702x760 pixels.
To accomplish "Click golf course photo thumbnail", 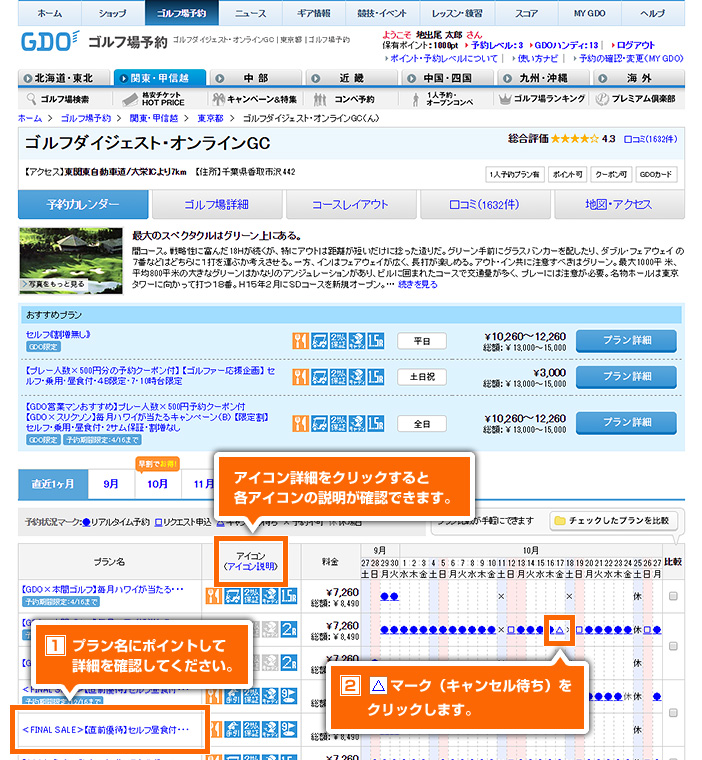I will click(71, 261).
